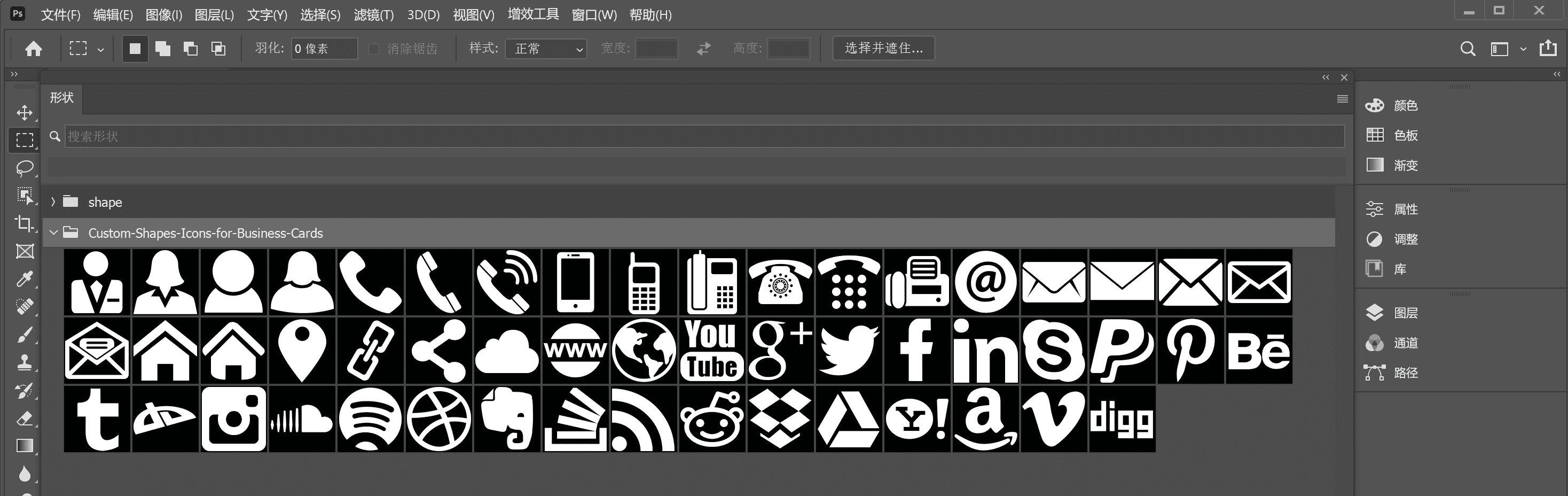Select the Brush tool
This screenshot has height=496, width=1568.
[25, 335]
